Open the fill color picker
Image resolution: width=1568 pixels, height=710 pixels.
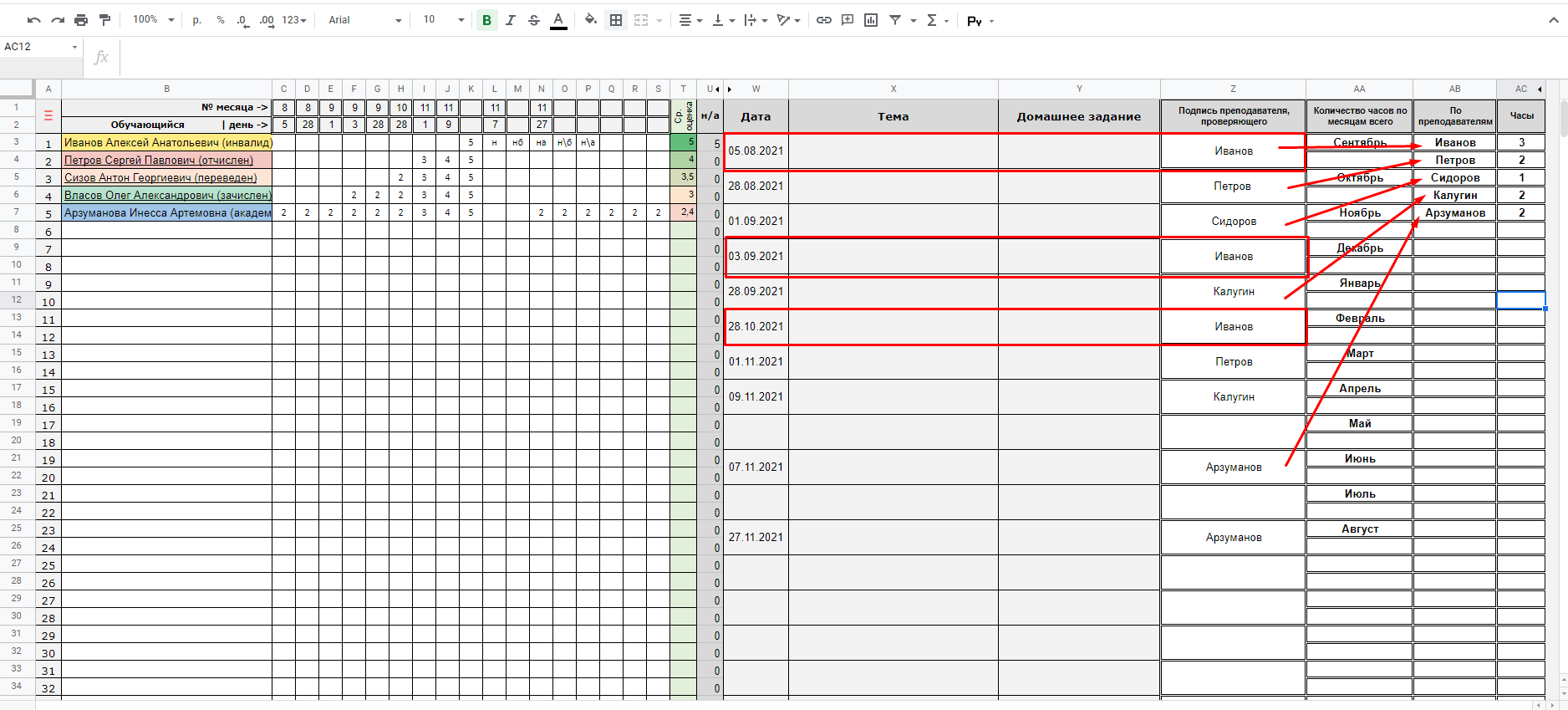591,20
